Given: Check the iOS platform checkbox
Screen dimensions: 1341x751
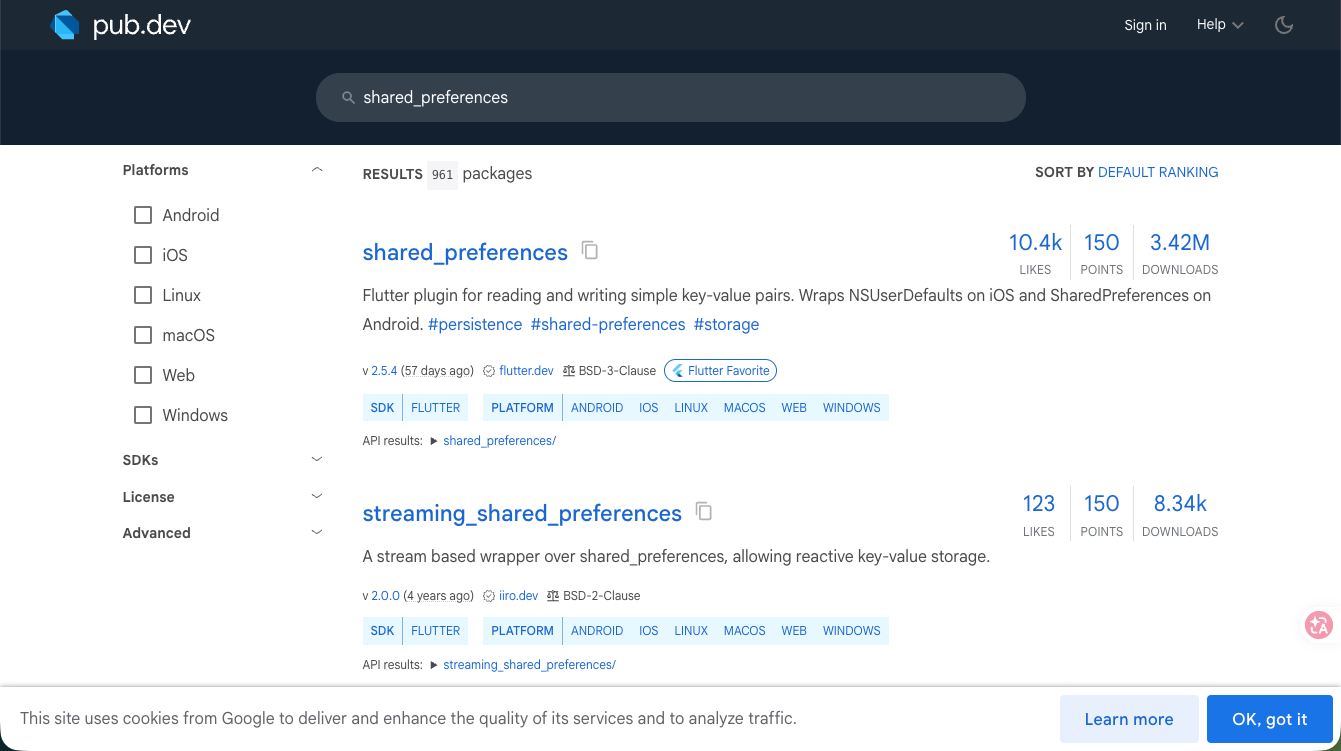Looking at the screenshot, I should pyautogui.click(x=143, y=255).
